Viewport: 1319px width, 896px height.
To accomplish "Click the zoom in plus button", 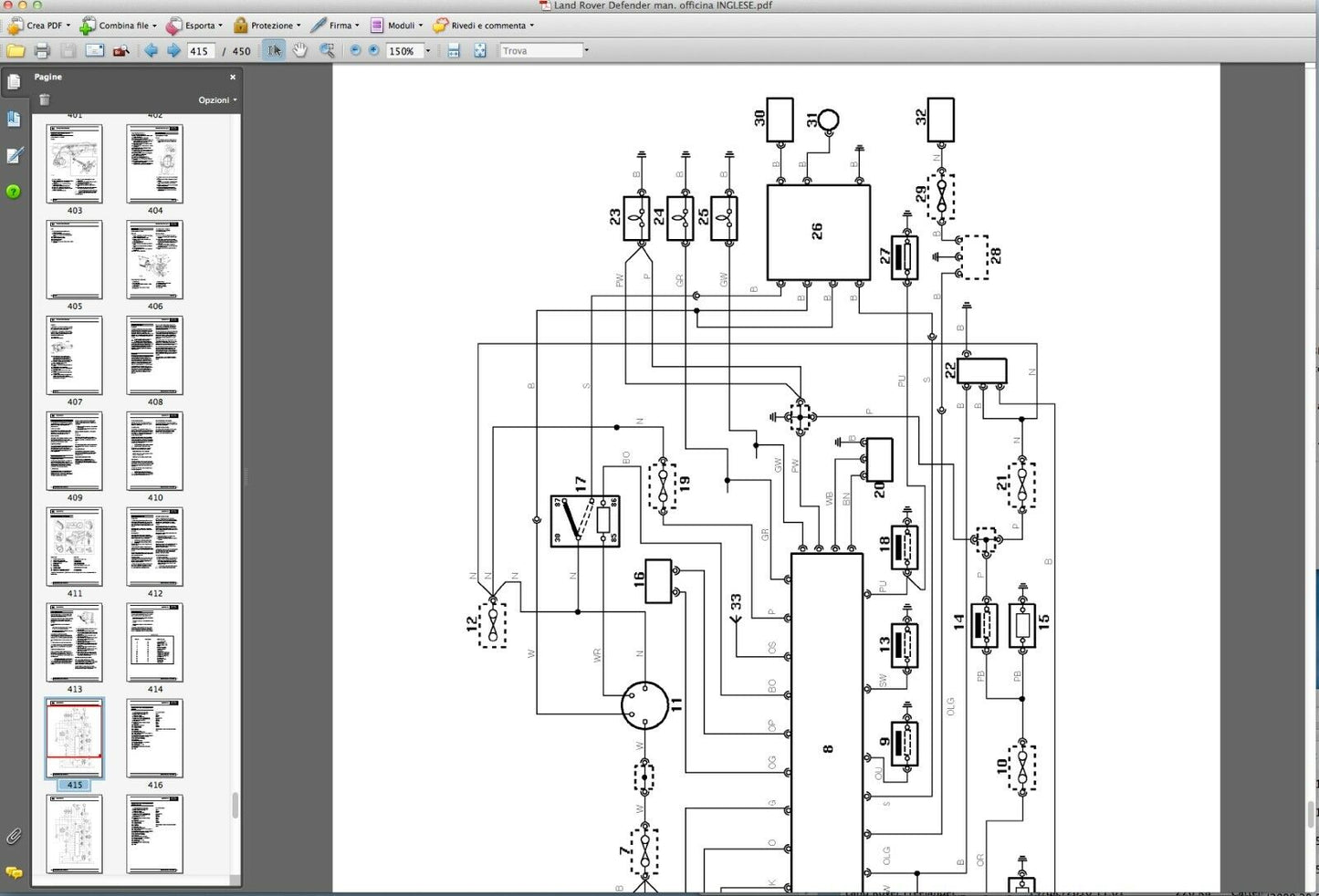I will coord(373,51).
